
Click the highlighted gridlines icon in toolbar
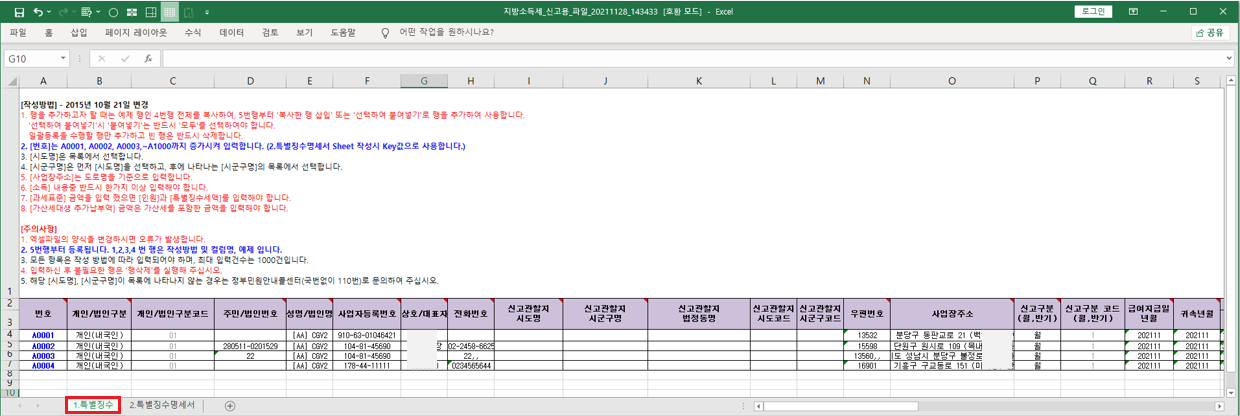170,12
